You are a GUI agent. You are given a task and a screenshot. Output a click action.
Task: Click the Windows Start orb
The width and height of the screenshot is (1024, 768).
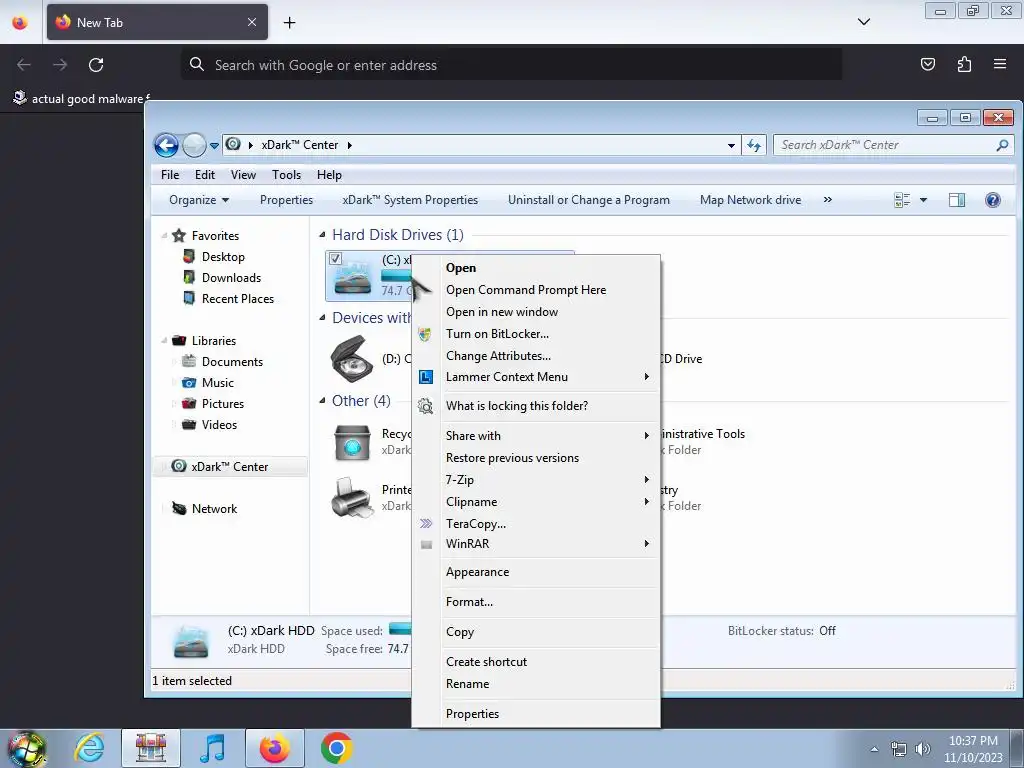point(26,748)
